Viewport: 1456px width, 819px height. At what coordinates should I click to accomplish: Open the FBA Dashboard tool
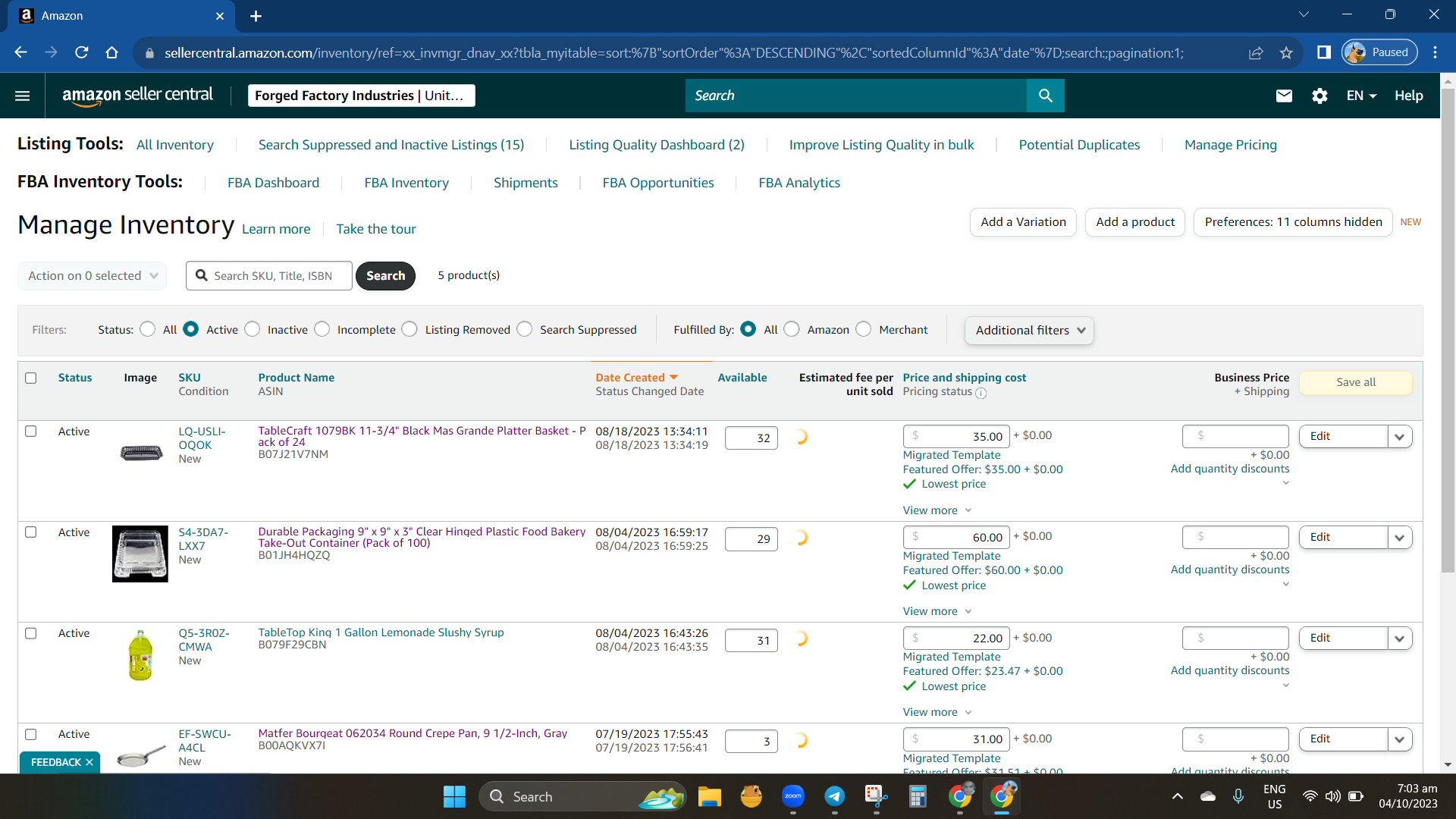[274, 183]
